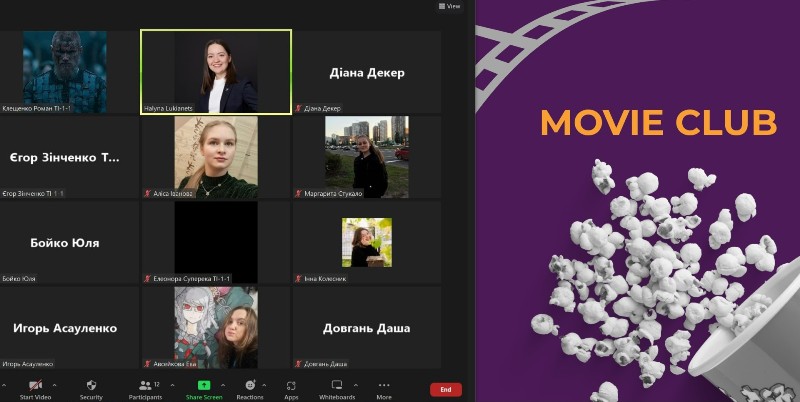Open the More options menu

[x=384, y=389]
